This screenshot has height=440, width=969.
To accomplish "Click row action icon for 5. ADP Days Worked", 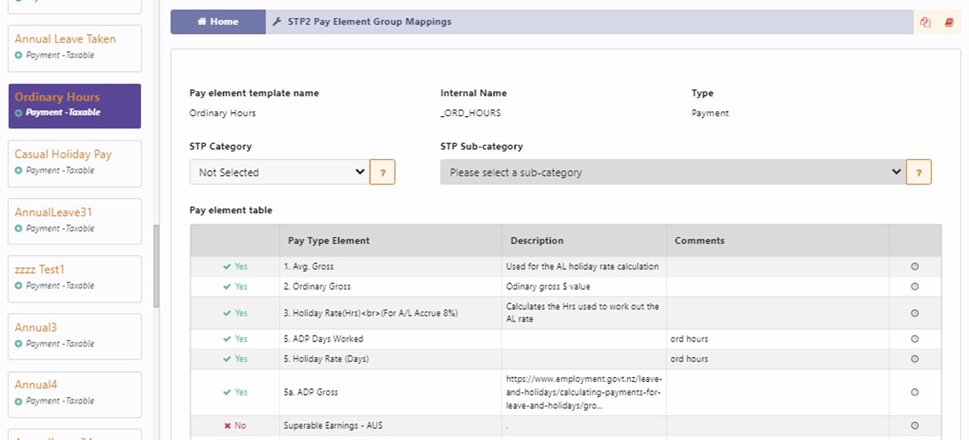I will coord(915,339).
